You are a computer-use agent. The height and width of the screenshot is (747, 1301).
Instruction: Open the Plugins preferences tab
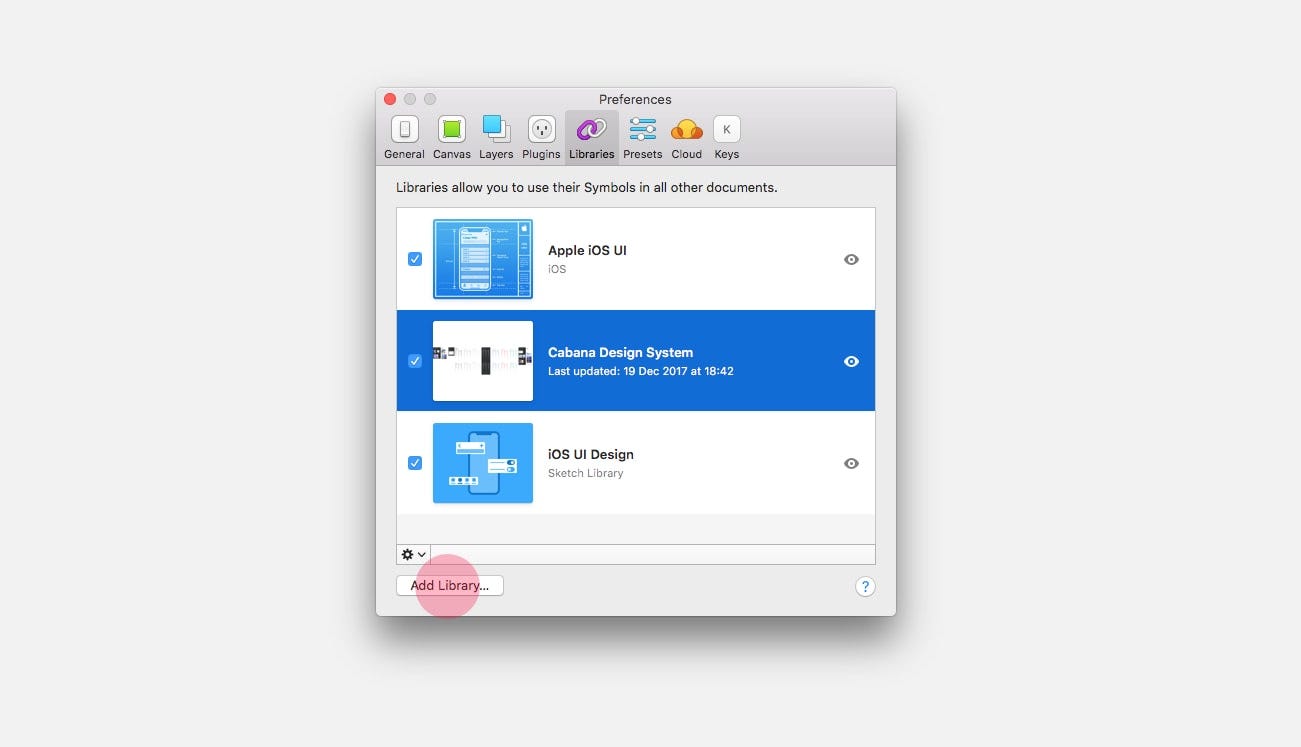coord(541,138)
